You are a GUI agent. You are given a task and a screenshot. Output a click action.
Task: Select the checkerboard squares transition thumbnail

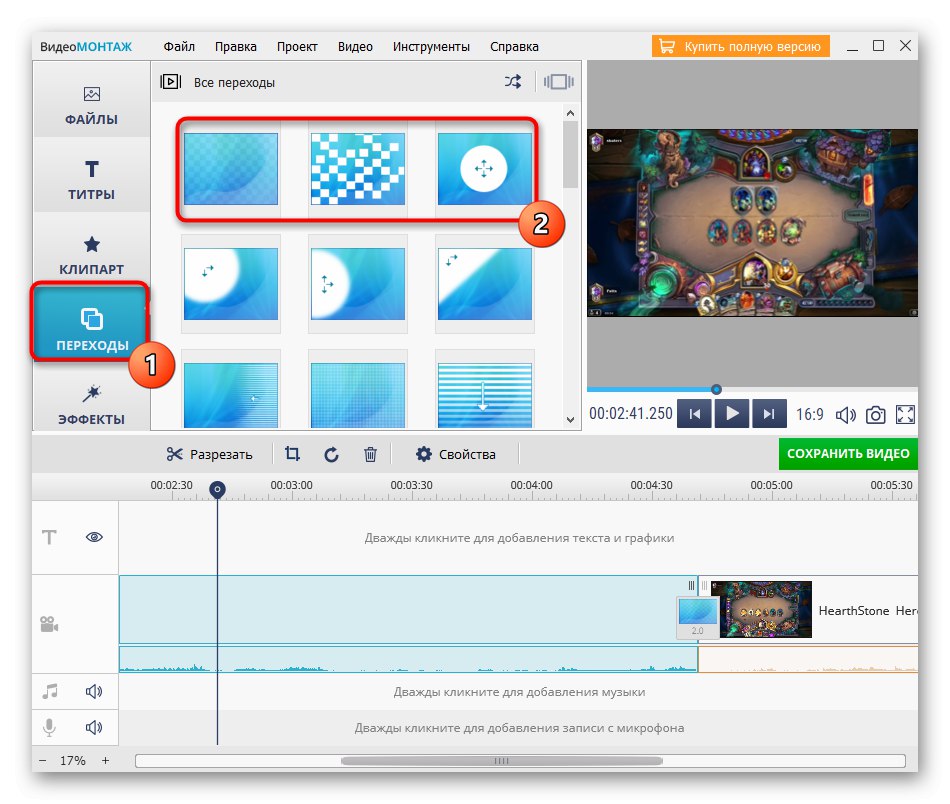point(357,169)
